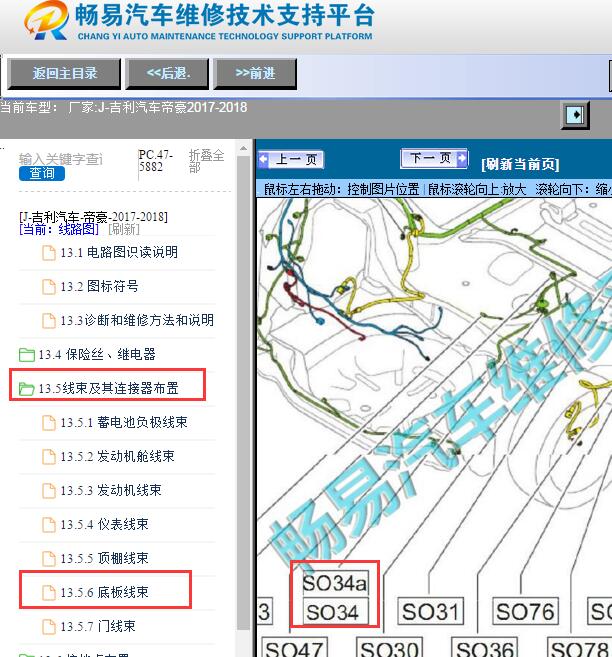The width and height of the screenshot is (612, 657).
Task: Click the SO36 connector label
Action: point(485,648)
